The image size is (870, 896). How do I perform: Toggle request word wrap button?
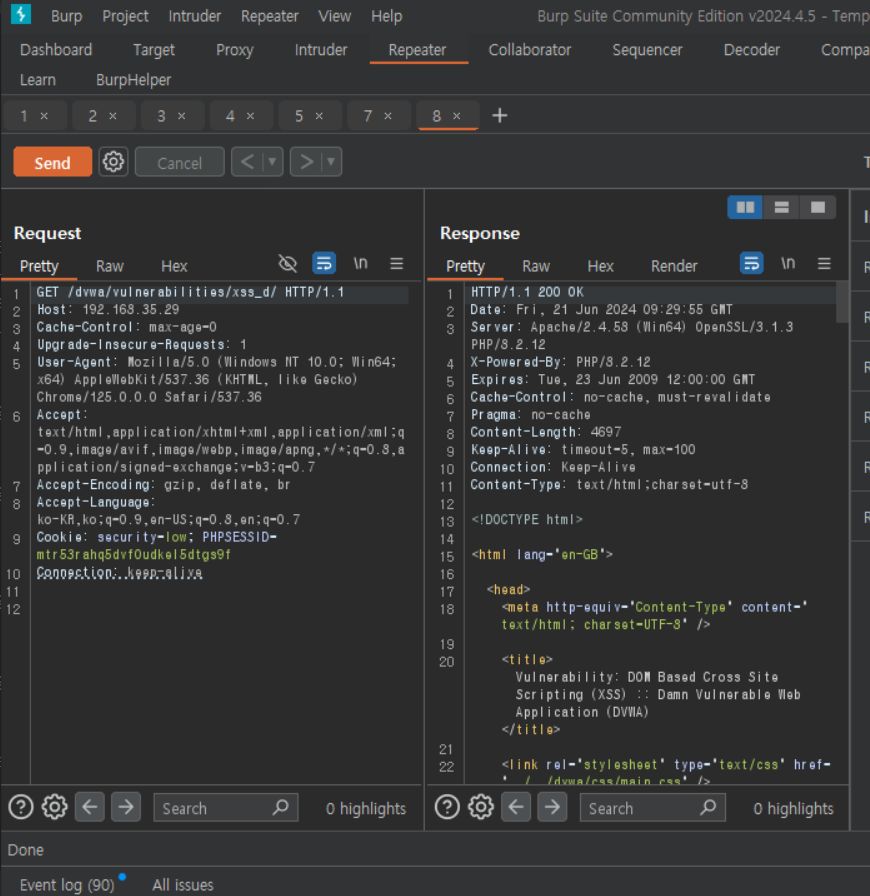[x=324, y=264]
